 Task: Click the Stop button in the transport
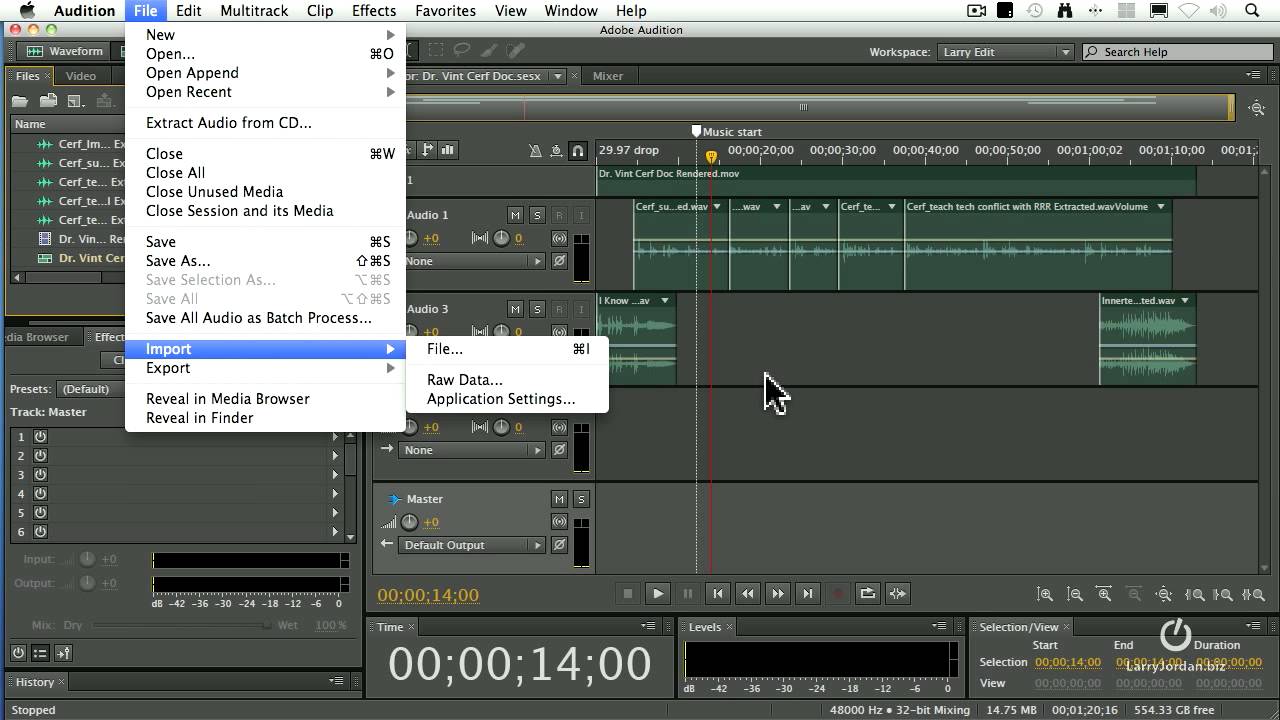[x=628, y=594]
